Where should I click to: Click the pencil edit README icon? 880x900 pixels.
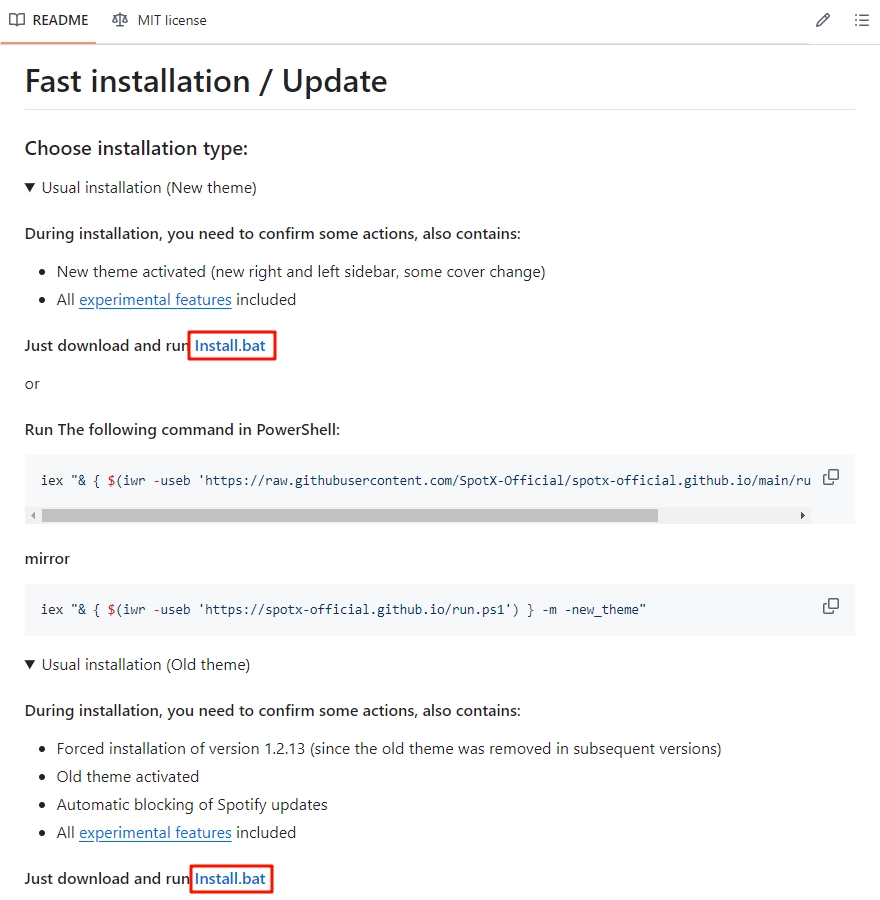click(x=823, y=20)
